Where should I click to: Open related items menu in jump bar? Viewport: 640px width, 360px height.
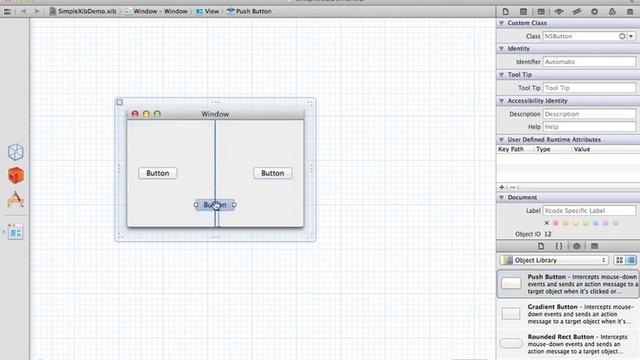pyautogui.click(x=7, y=11)
